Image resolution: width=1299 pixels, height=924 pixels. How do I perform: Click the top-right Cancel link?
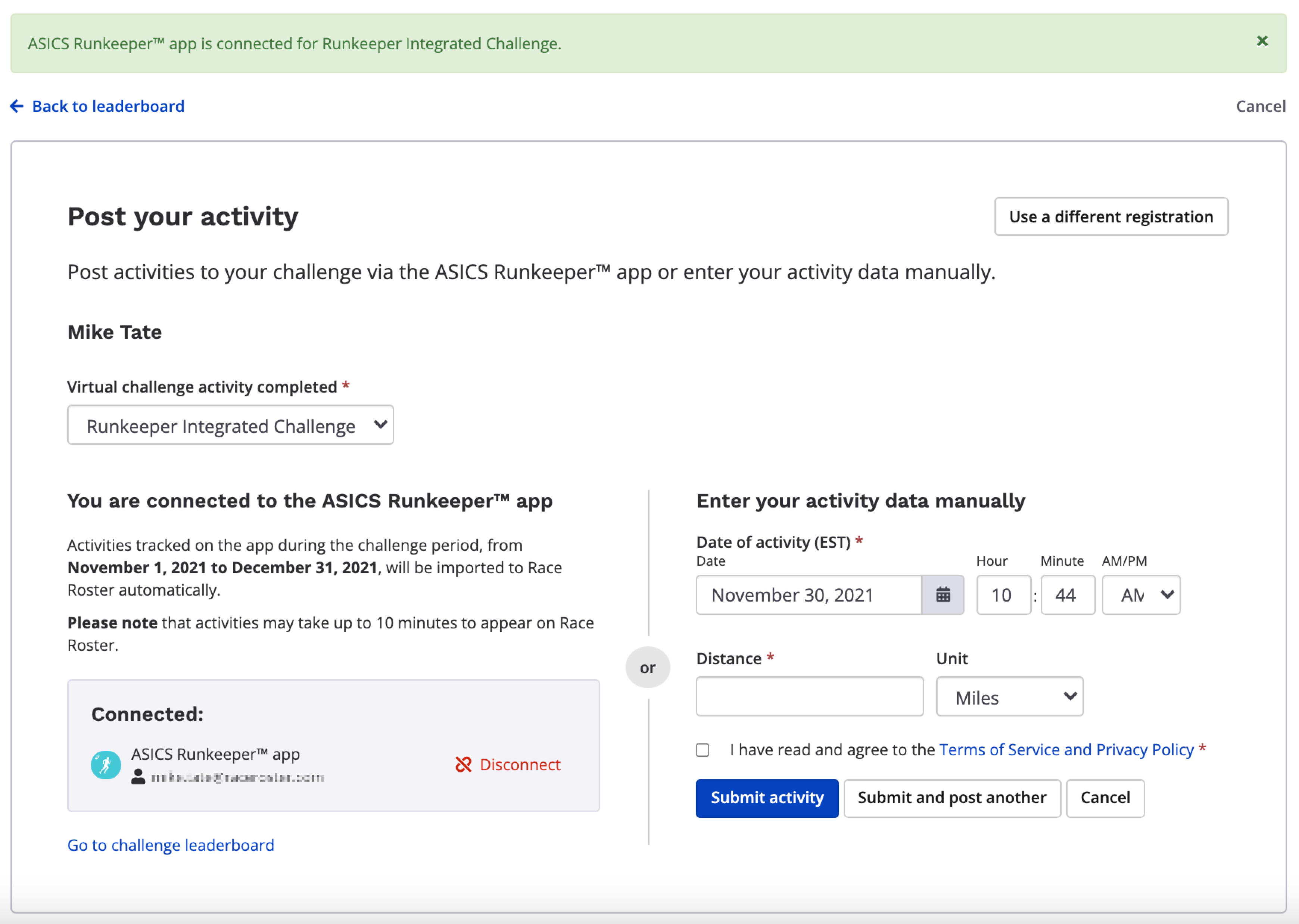coord(1260,106)
